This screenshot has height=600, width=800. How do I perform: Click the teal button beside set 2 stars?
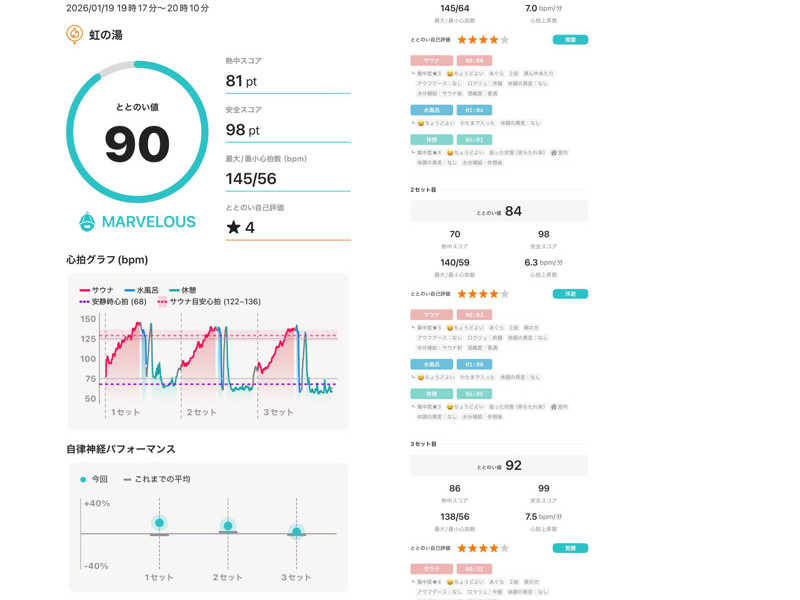pyautogui.click(x=570, y=294)
